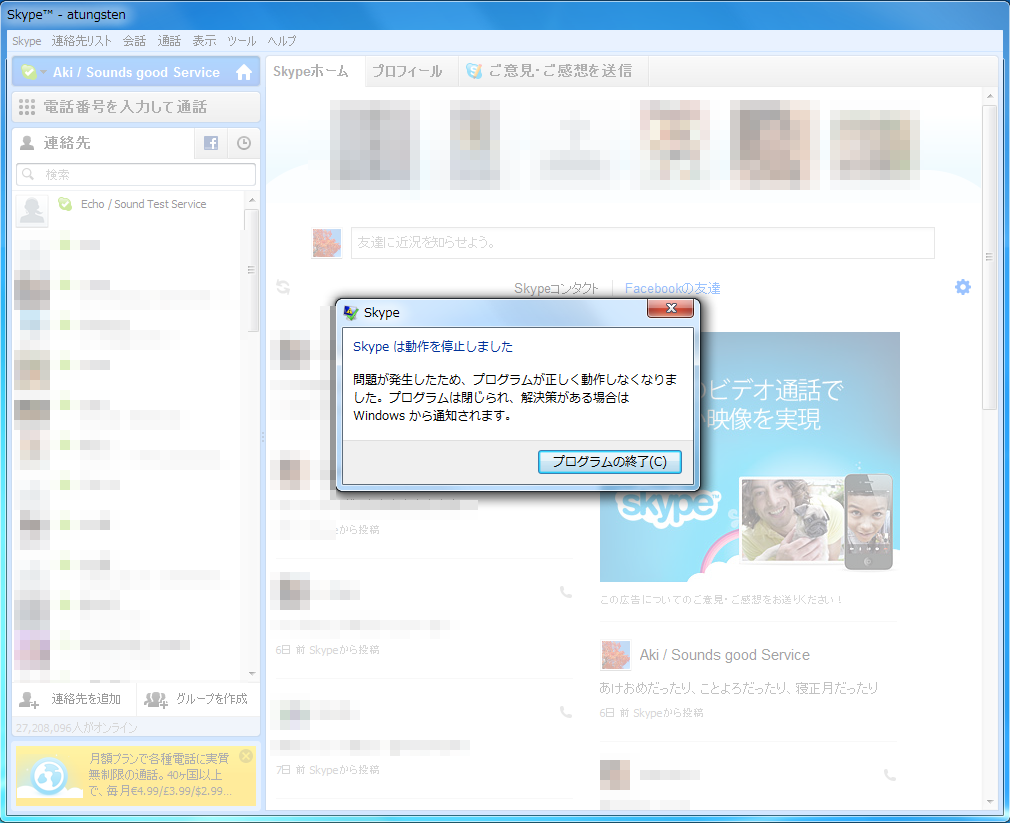The height and width of the screenshot is (823, 1010).
Task: Click the contact search field
Action: pos(136,175)
